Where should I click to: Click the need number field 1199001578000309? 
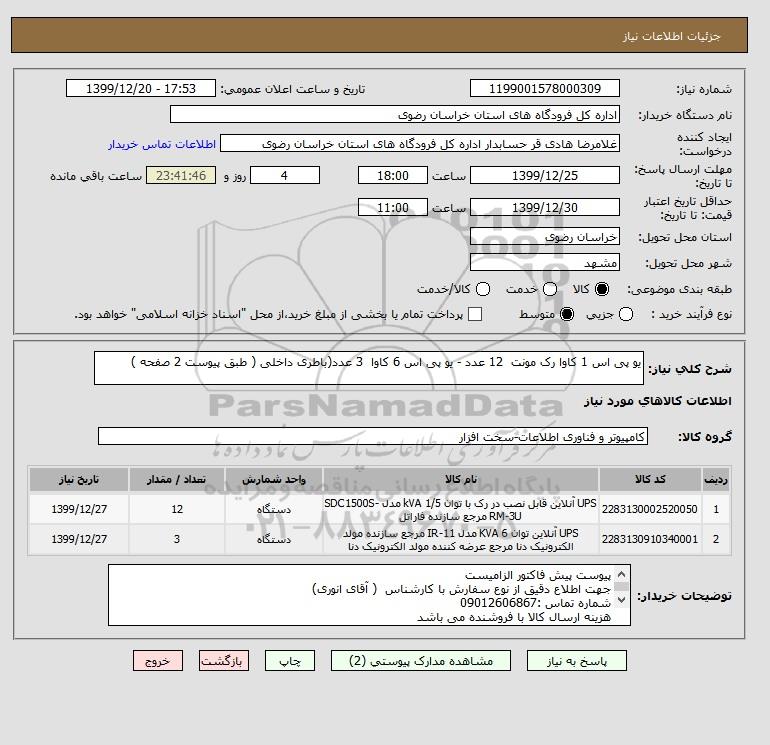(545, 88)
